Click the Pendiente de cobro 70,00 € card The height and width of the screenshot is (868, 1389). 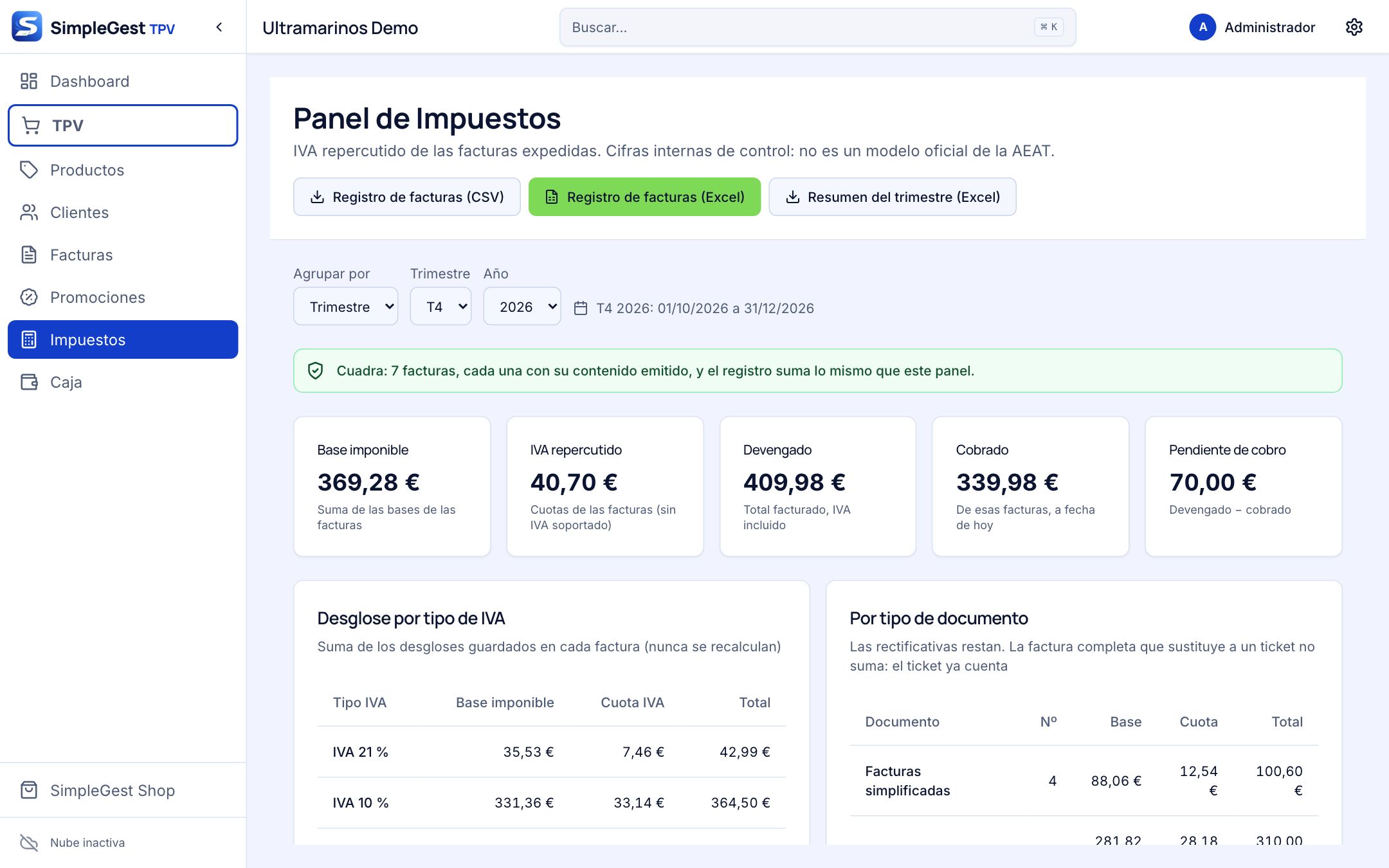pos(1244,486)
